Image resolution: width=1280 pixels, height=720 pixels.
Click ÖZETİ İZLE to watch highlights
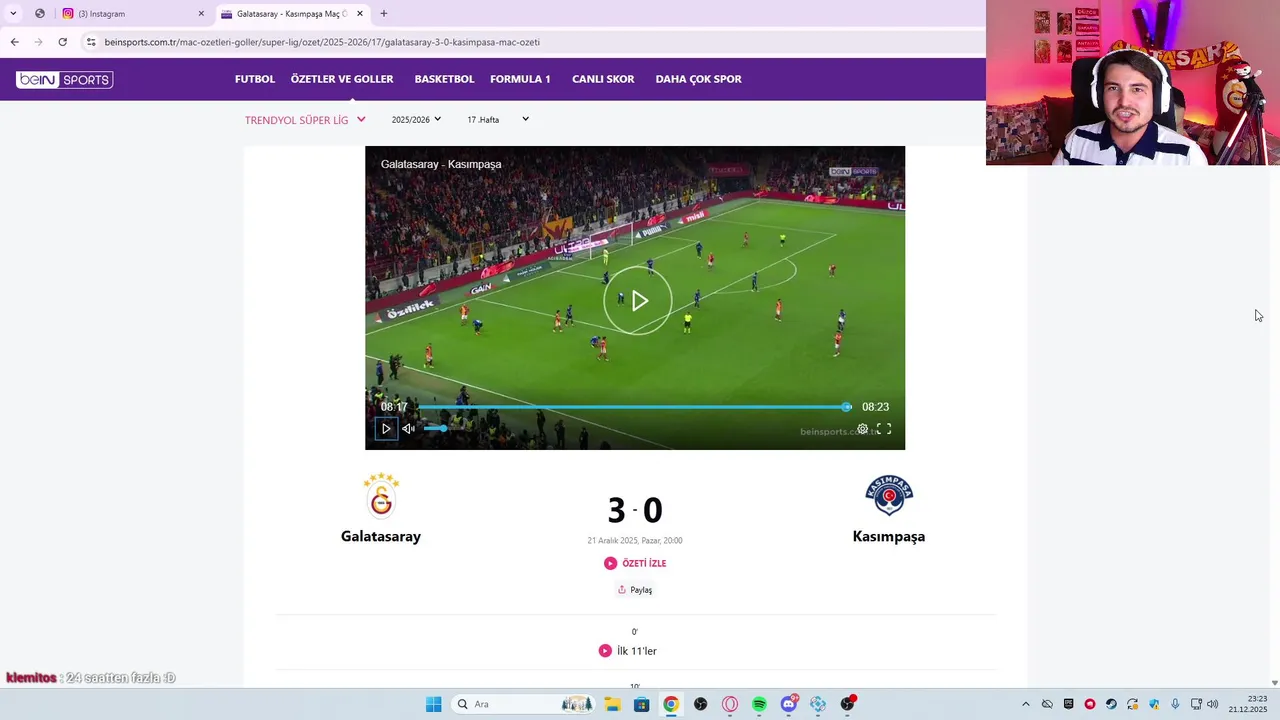click(635, 563)
